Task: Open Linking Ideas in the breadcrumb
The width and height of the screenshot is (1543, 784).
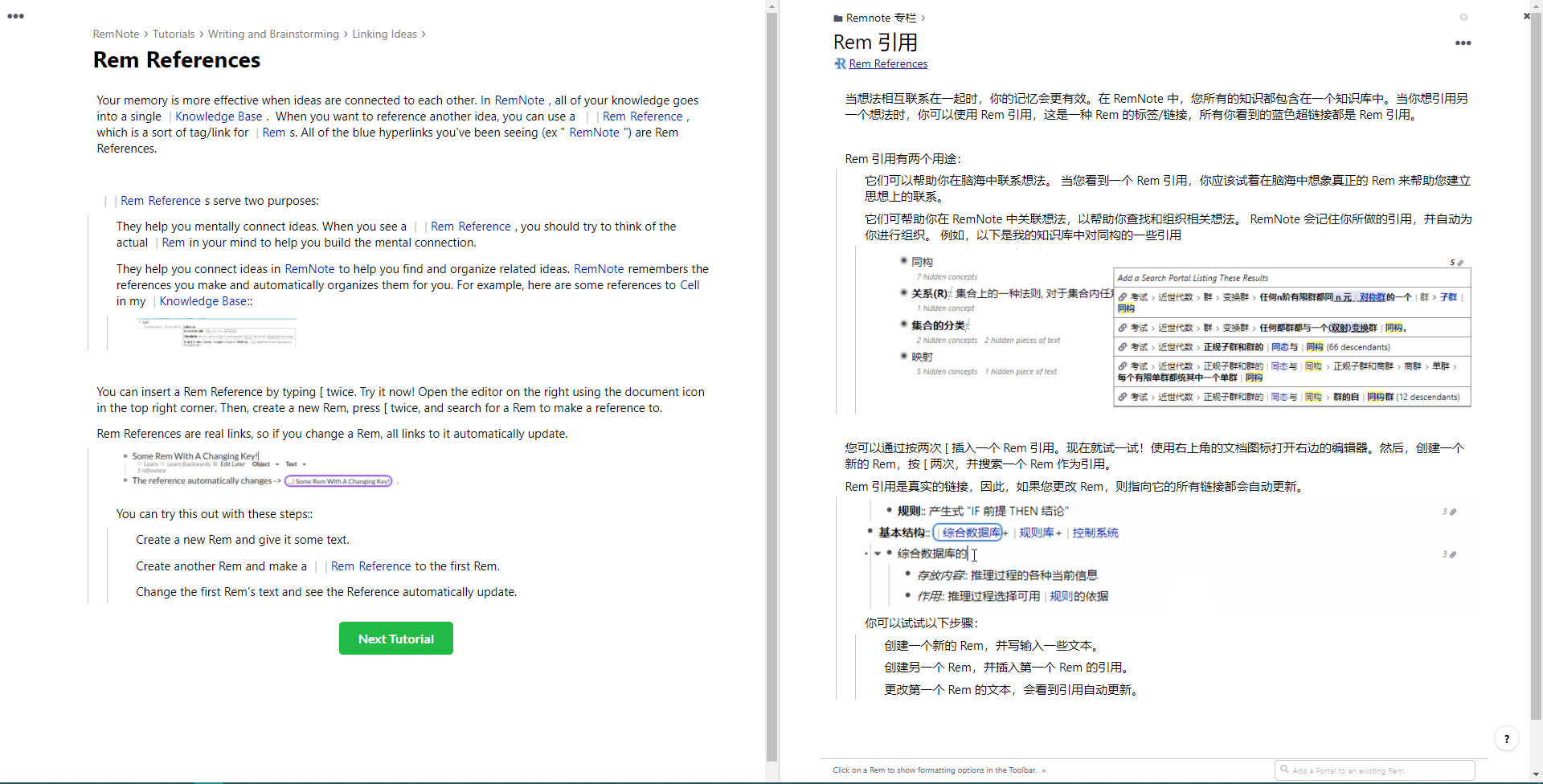Action: coord(384,34)
